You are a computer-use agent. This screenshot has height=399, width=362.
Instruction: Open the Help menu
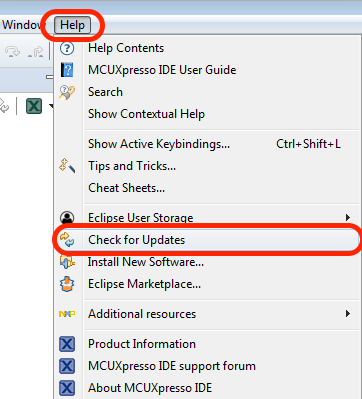pos(72,25)
